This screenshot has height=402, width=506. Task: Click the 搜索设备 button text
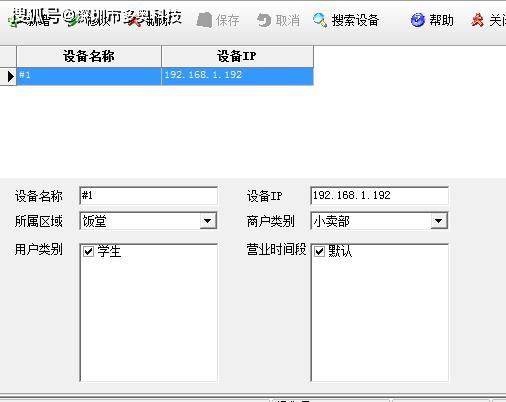[355, 20]
